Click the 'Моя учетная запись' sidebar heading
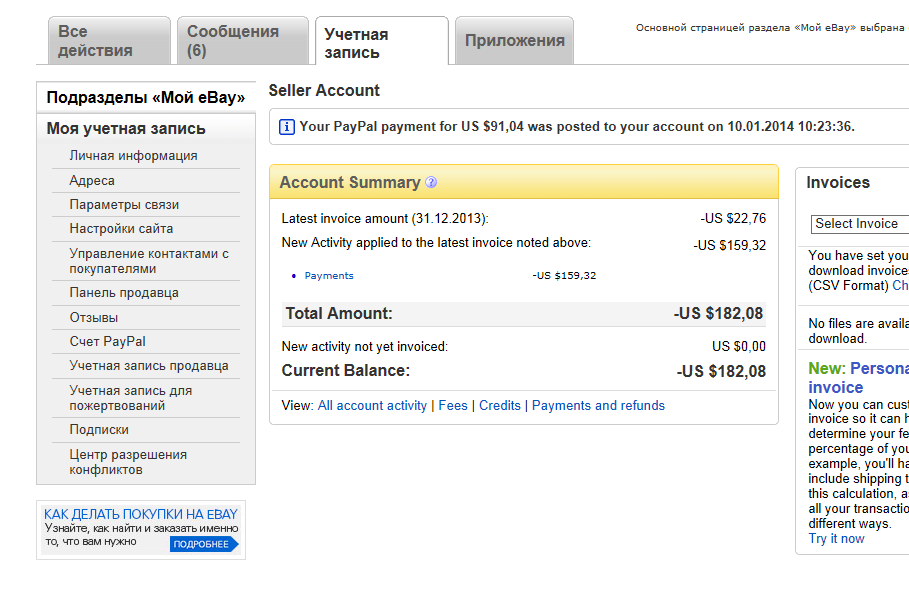This screenshot has width=909, height=613. (x=126, y=129)
